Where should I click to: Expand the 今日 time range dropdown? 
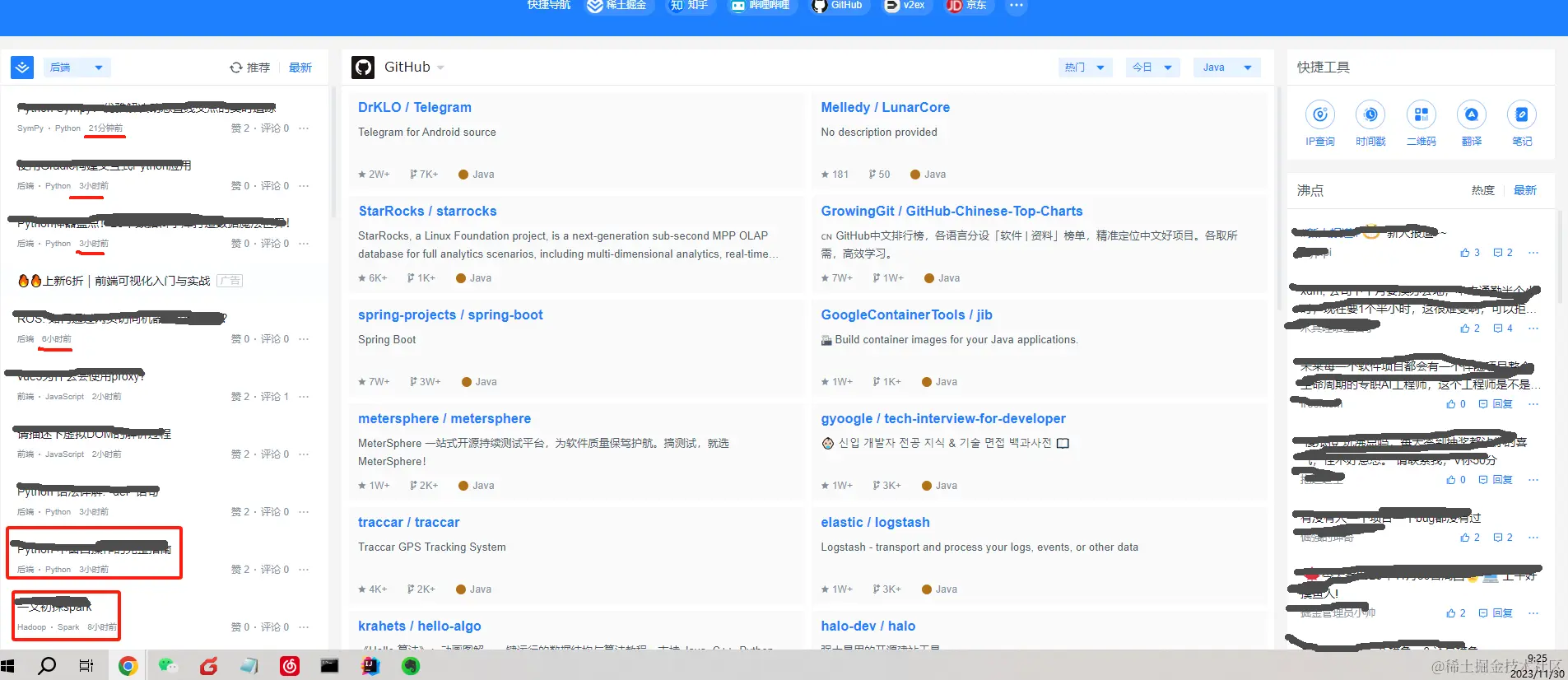click(x=1152, y=68)
